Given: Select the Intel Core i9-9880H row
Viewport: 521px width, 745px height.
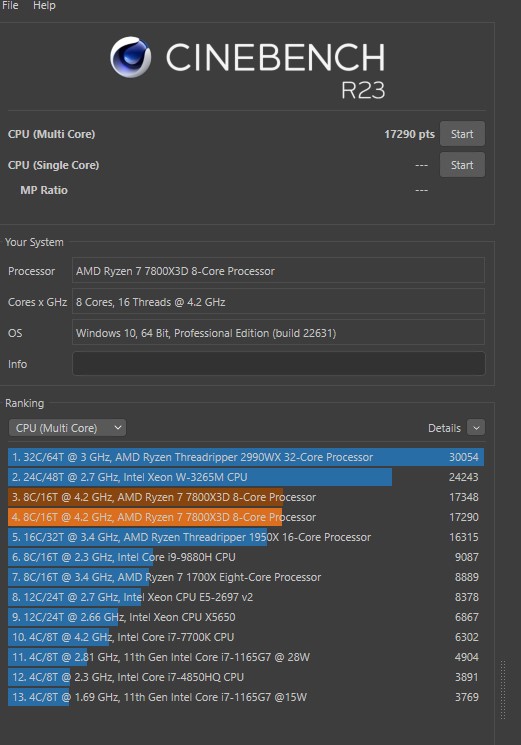Looking at the screenshot, I should click(246, 557).
